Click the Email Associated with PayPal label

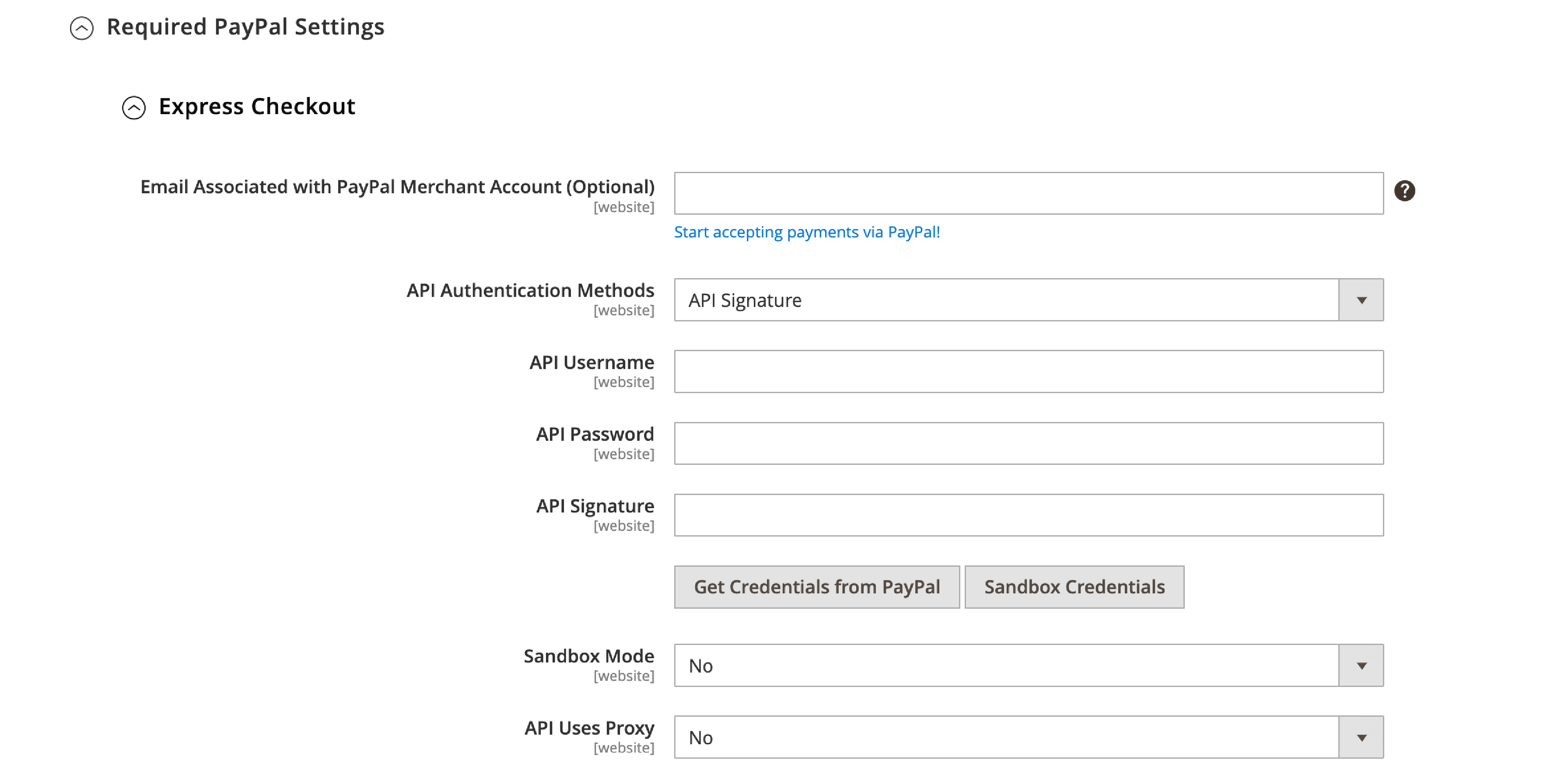[398, 187]
